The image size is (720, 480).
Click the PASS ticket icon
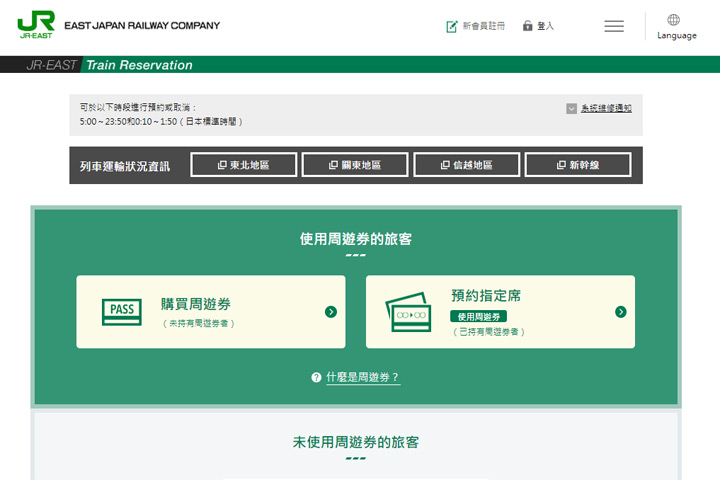point(122,312)
